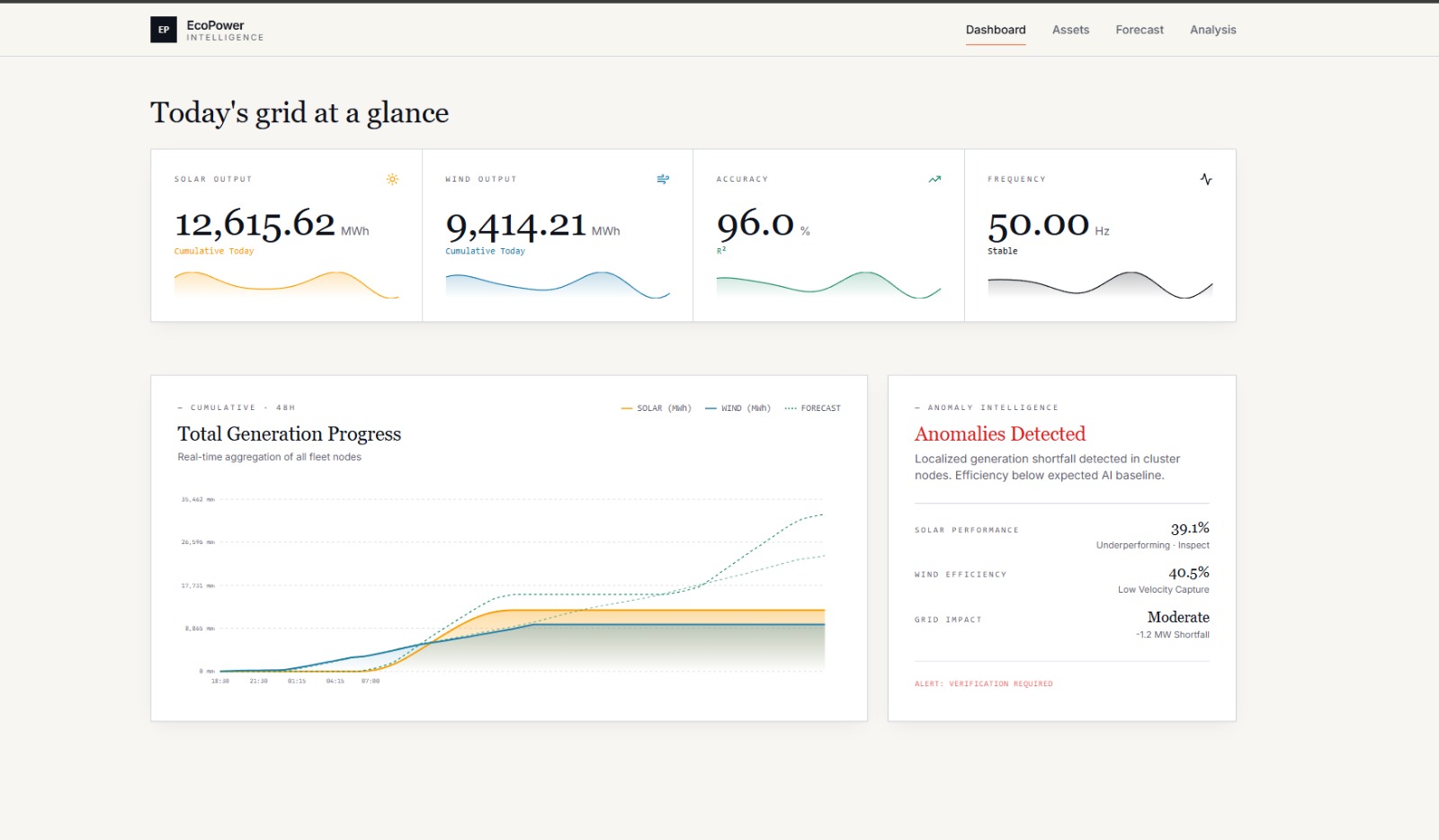Click the pulse icon on Frequency card
This screenshot has width=1439, height=840.
tap(1206, 179)
